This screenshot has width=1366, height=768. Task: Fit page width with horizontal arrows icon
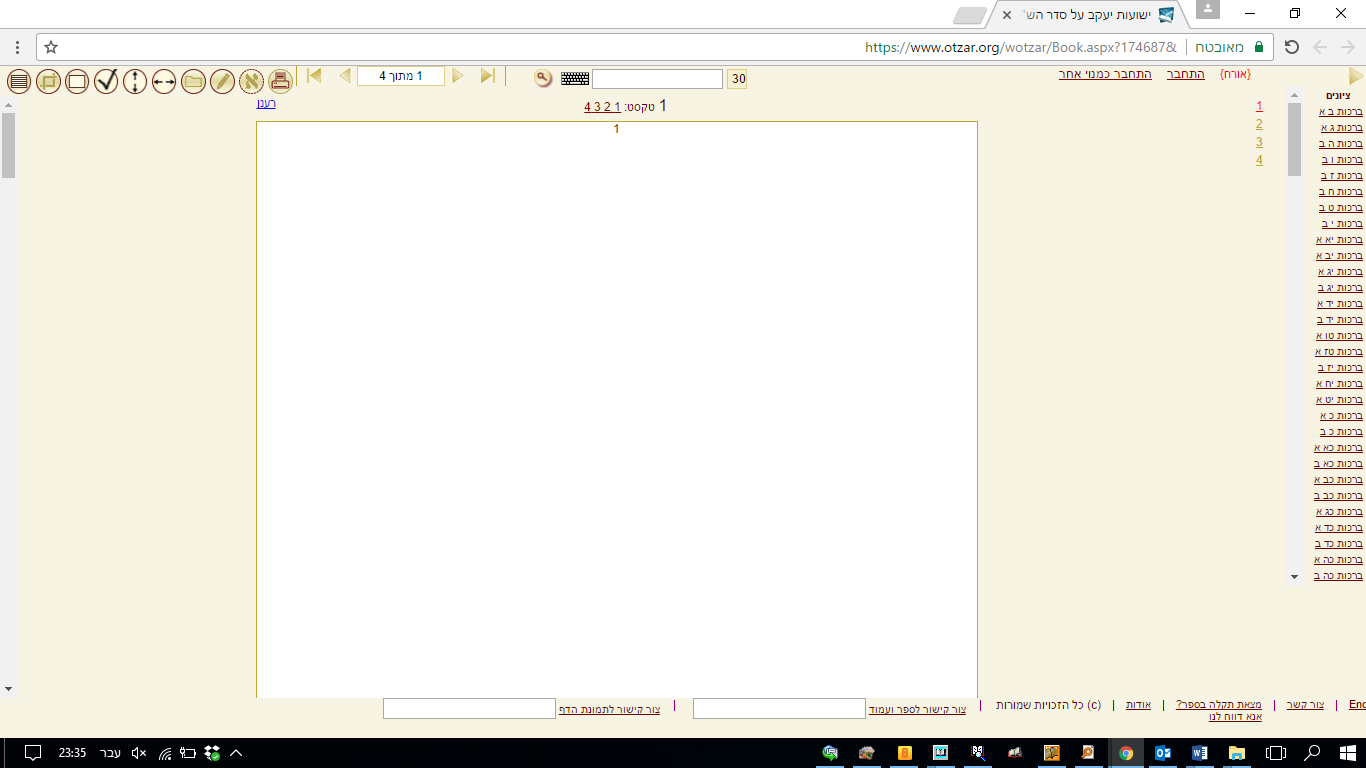pyautogui.click(x=164, y=82)
